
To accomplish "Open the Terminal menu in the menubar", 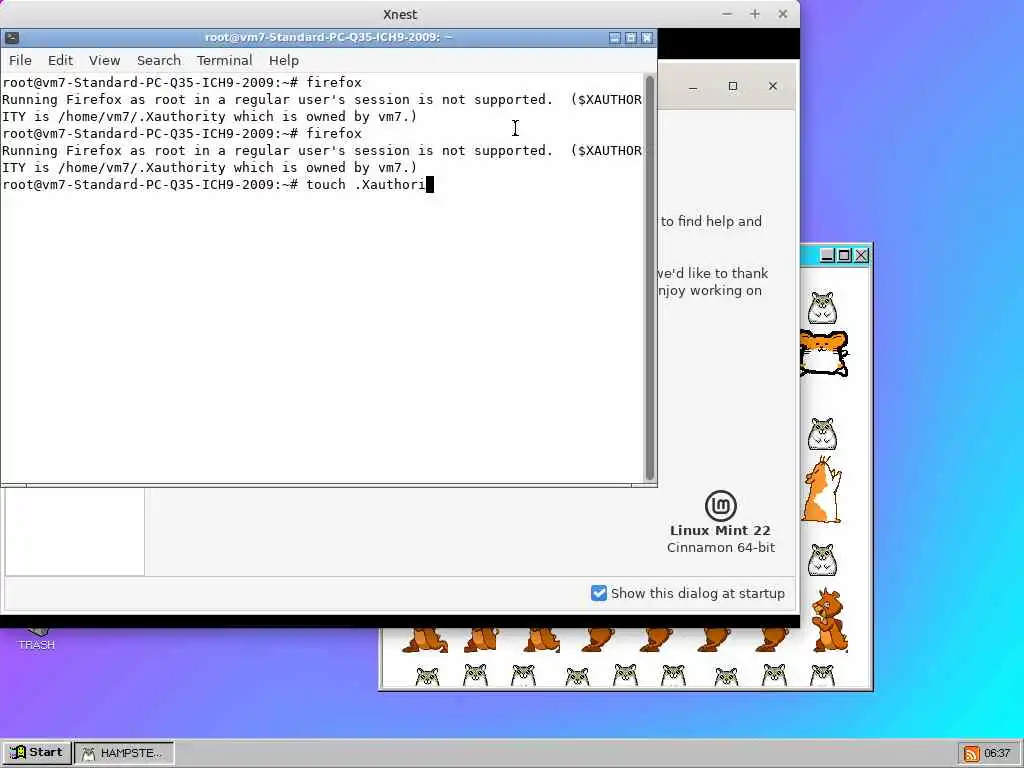I will (224, 60).
